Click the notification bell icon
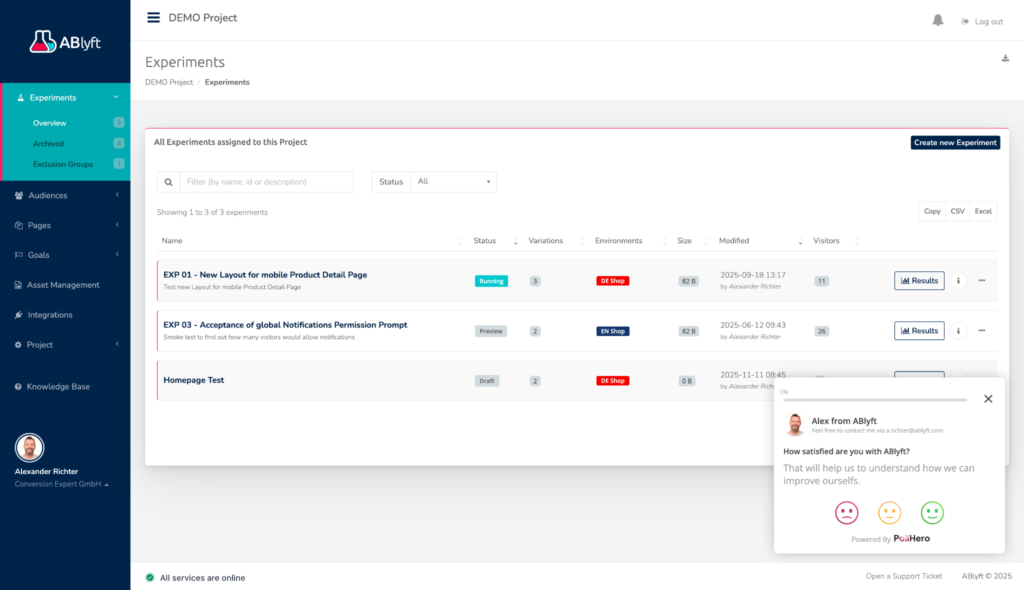Screen dimensions: 1024x590 click(937, 21)
